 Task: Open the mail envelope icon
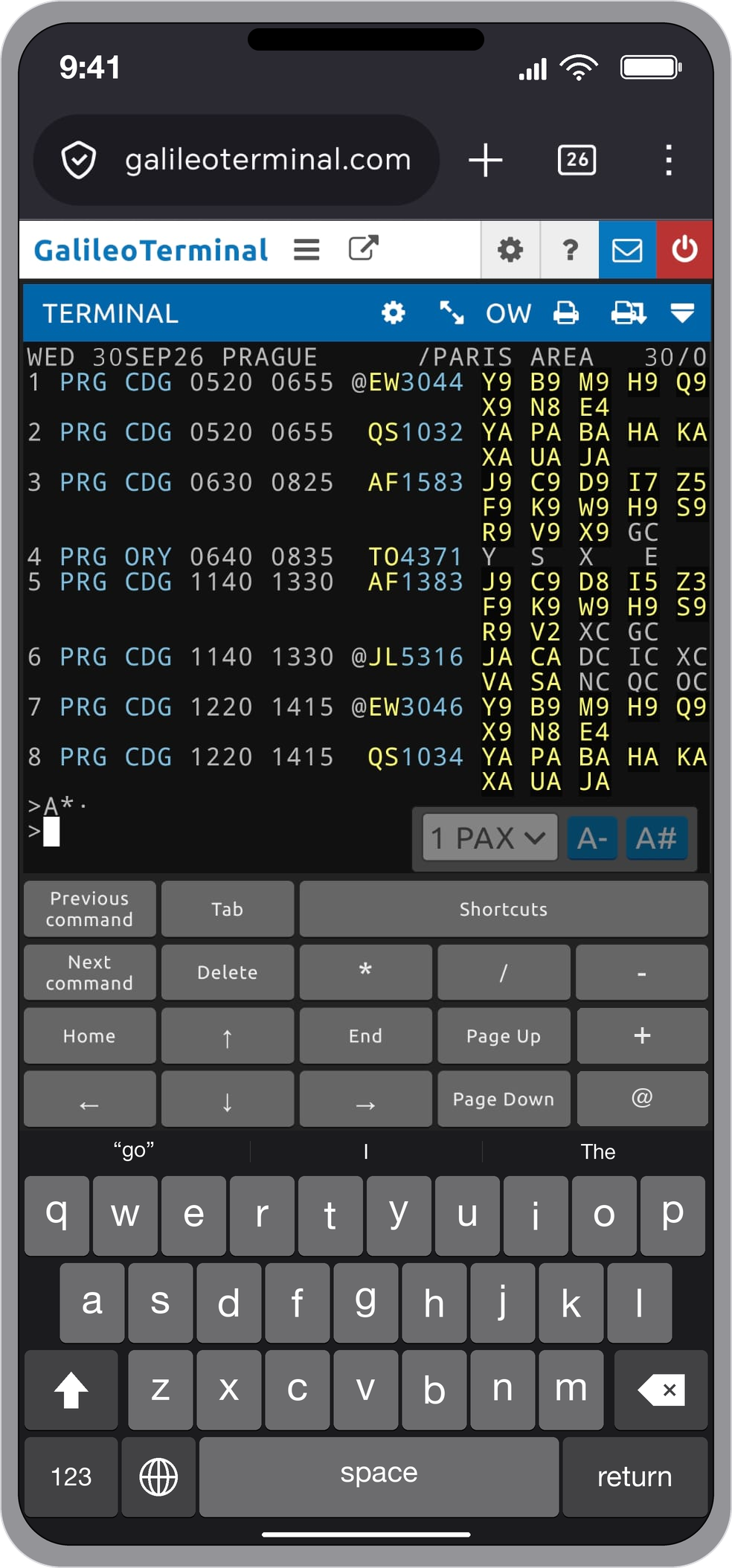627,250
